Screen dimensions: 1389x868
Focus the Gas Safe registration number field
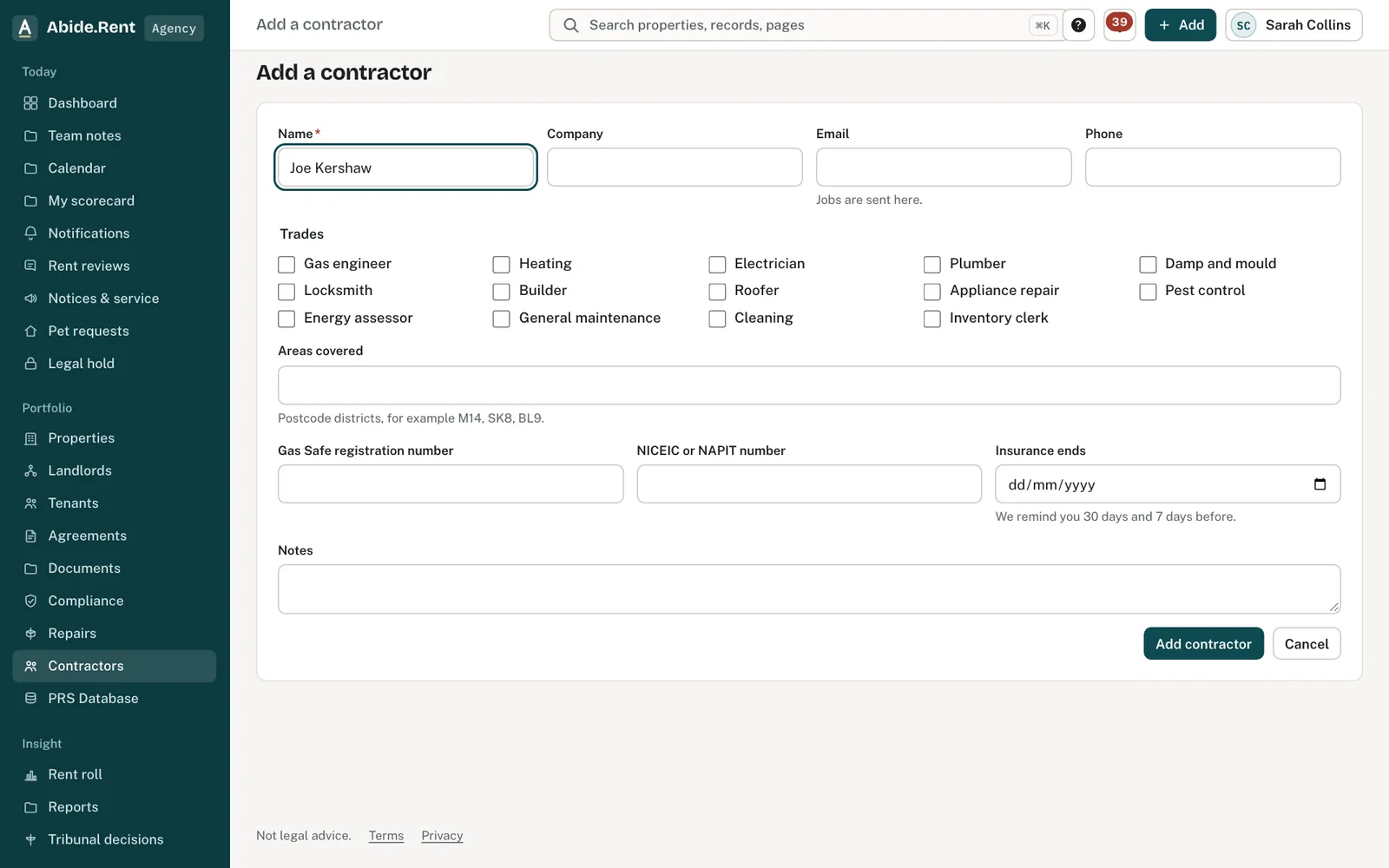[x=451, y=484]
